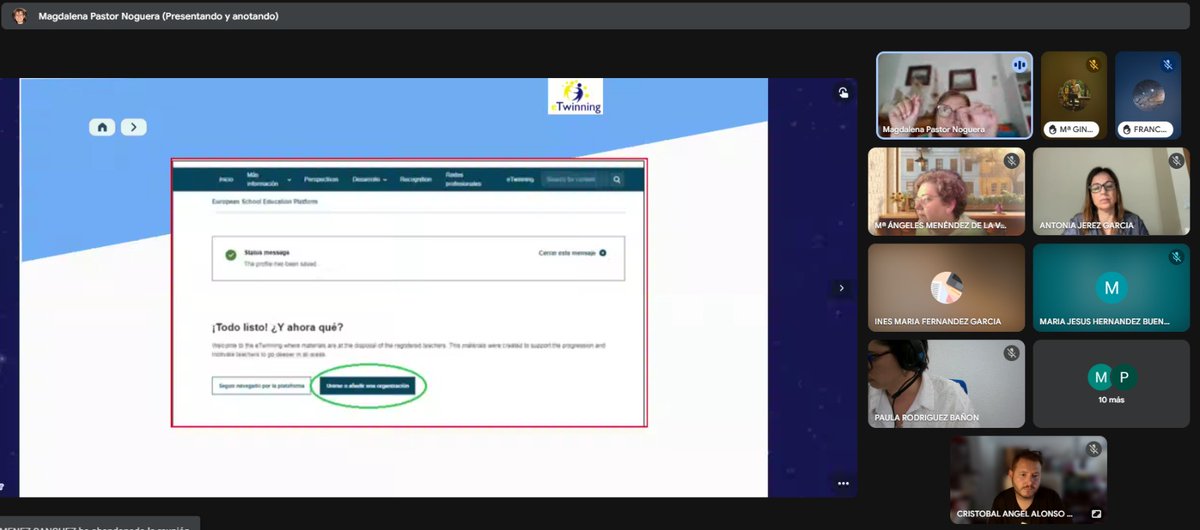Click the round icon next to 'Cerrar este mensaje'

[603, 253]
